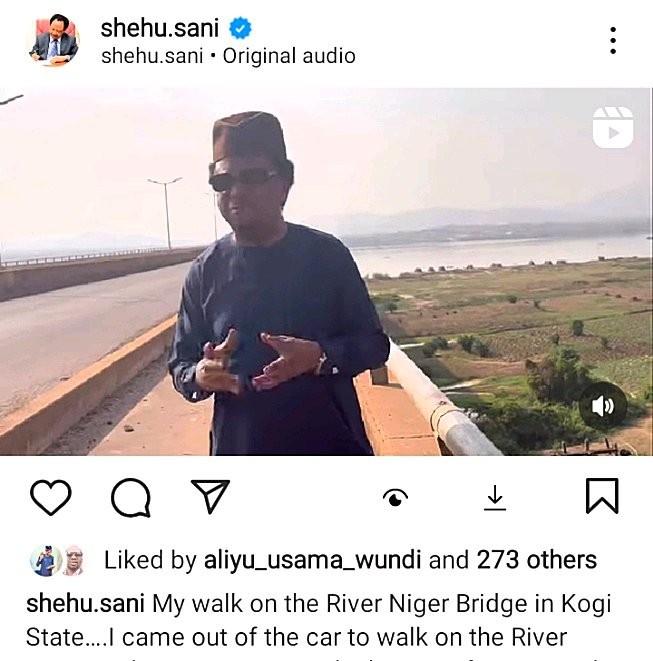The height and width of the screenshot is (661, 653).
Task: Save the post with the bookmark icon
Action: click(x=601, y=497)
